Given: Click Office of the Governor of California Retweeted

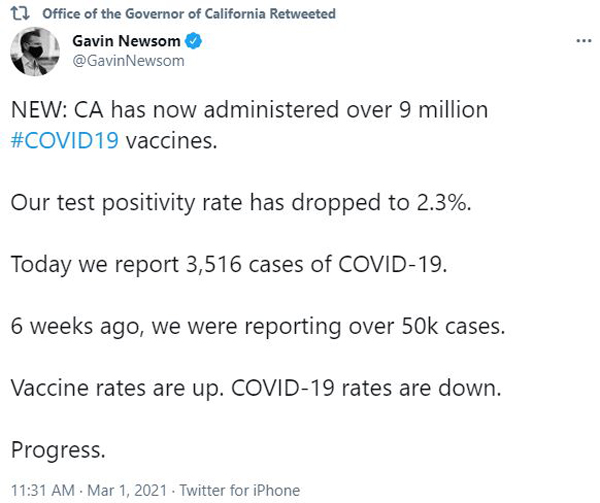Looking at the screenshot, I should pyautogui.click(x=189, y=14).
